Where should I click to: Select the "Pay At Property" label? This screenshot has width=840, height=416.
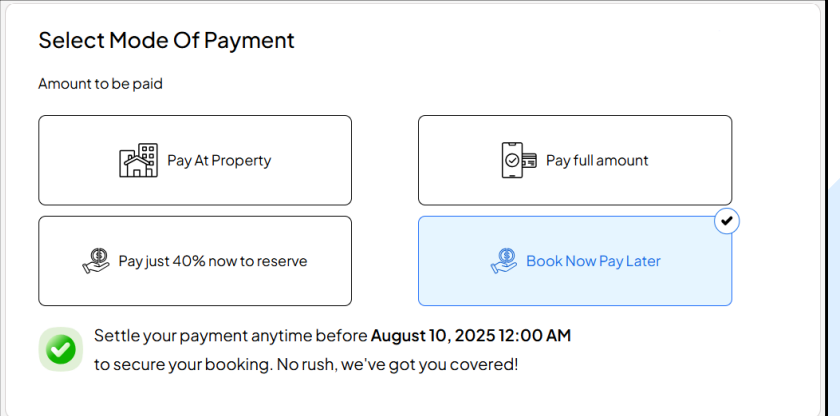pos(219,160)
